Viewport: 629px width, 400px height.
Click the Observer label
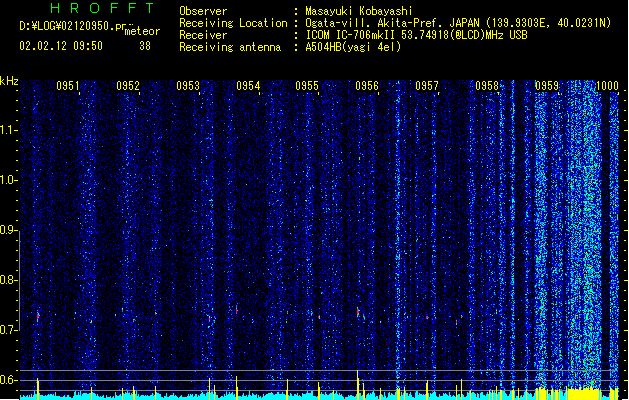[x=203, y=11]
